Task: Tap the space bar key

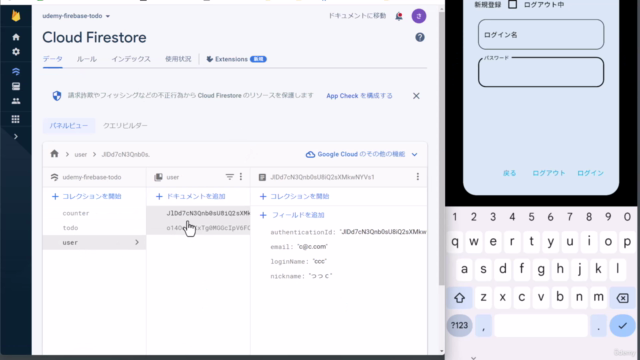Action: pos(541,325)
